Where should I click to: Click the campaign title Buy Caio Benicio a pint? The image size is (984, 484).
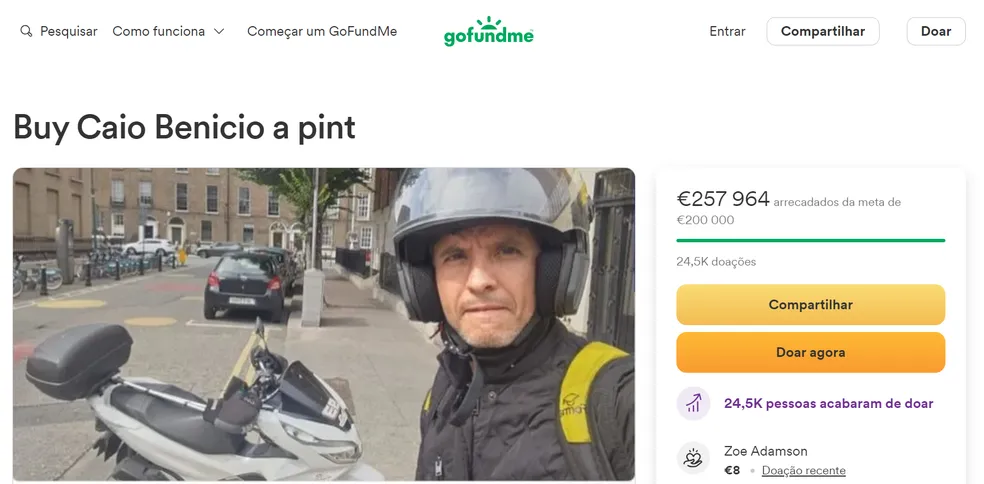[x=184, y=127]
